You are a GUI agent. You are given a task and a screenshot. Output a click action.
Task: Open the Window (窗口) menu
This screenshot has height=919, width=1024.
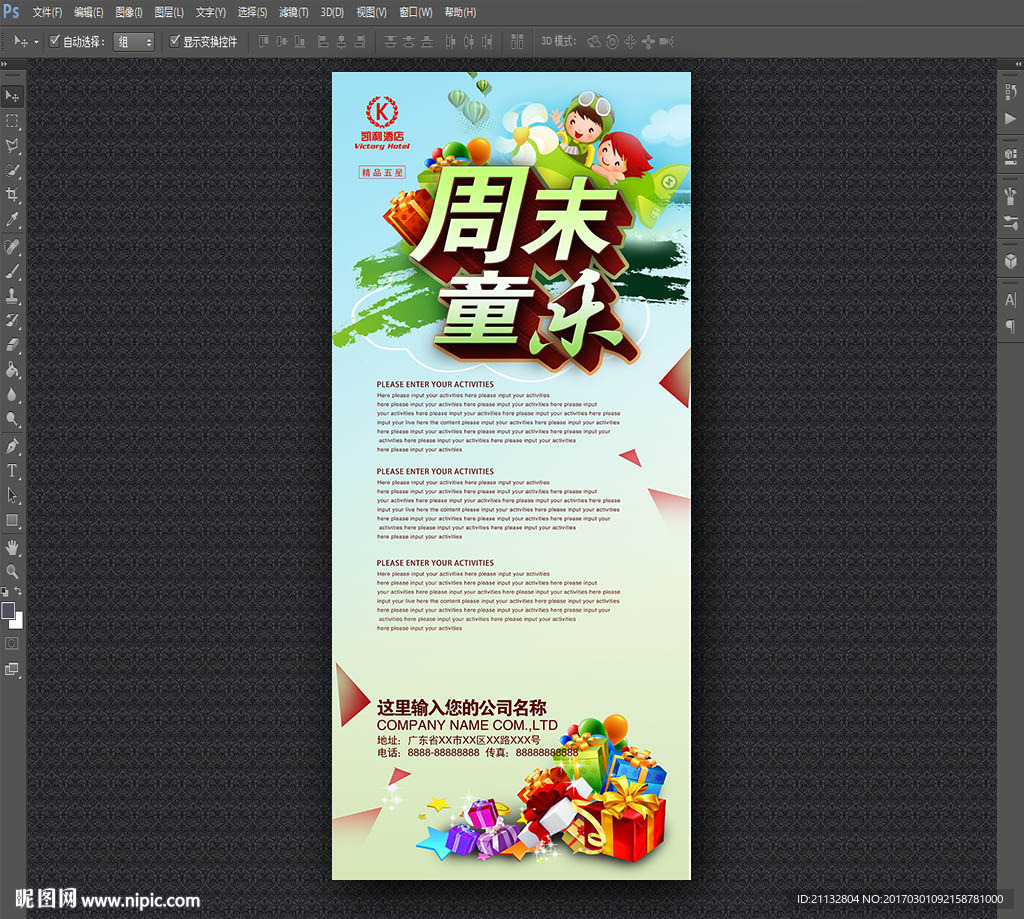click(x=416, y=12)
